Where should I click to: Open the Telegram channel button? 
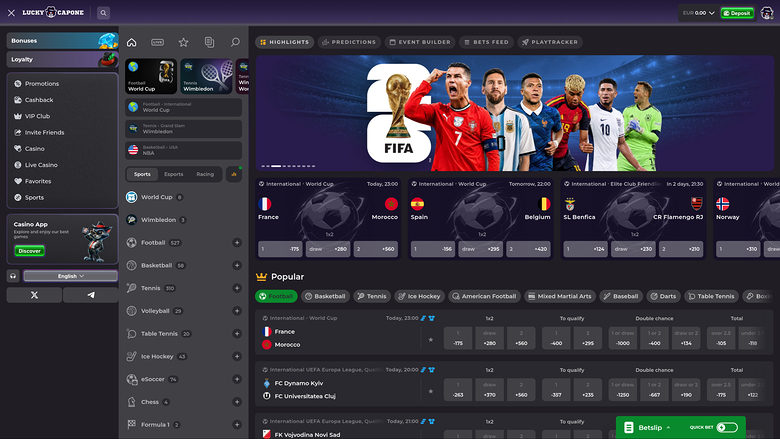(91, 295)
